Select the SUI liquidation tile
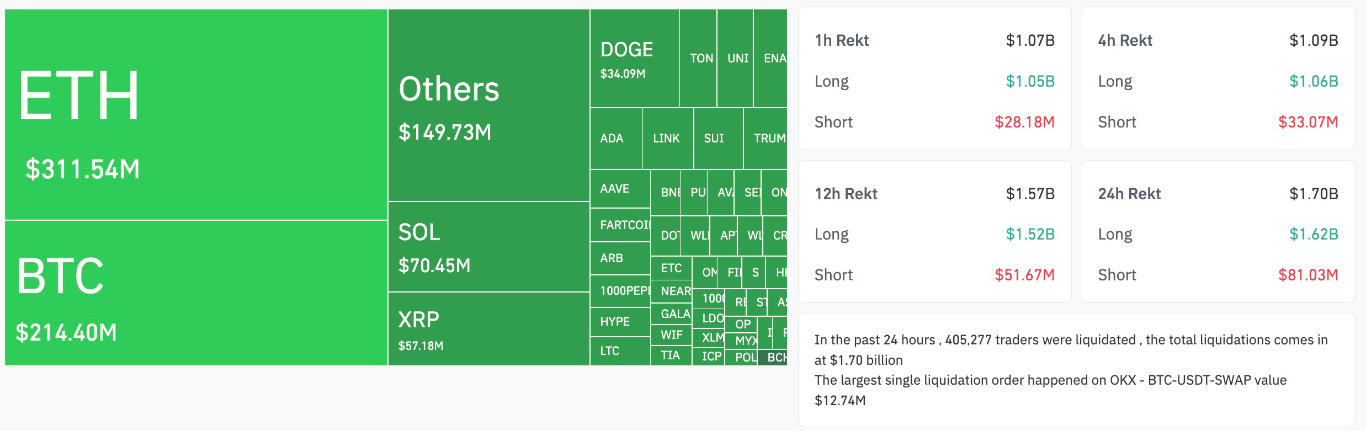Viewport: 1366px width, 431px height. coord(714,138)
